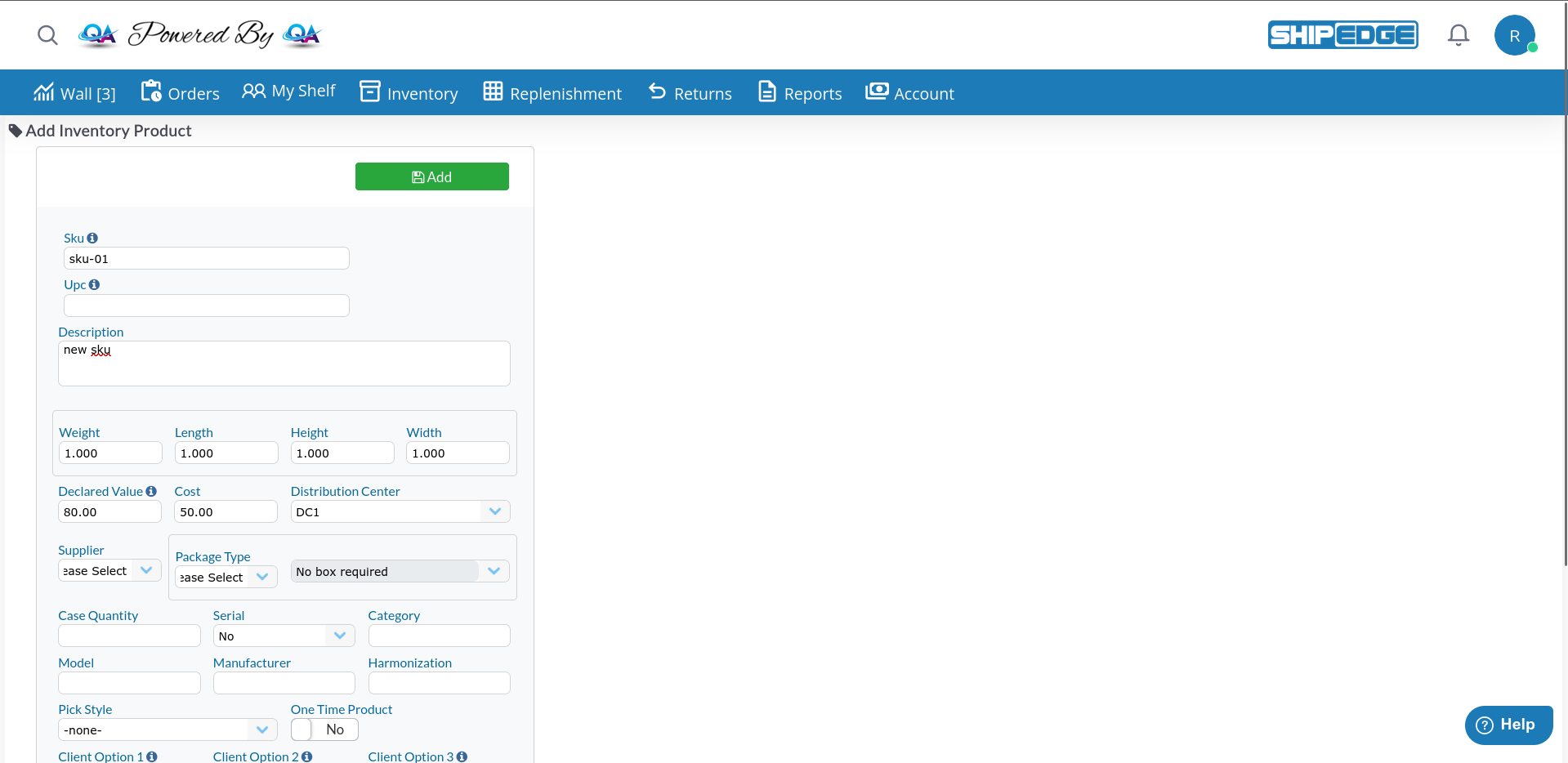
Task: Expand the Pick Style dropdown
Action: (x=168, y=730)
